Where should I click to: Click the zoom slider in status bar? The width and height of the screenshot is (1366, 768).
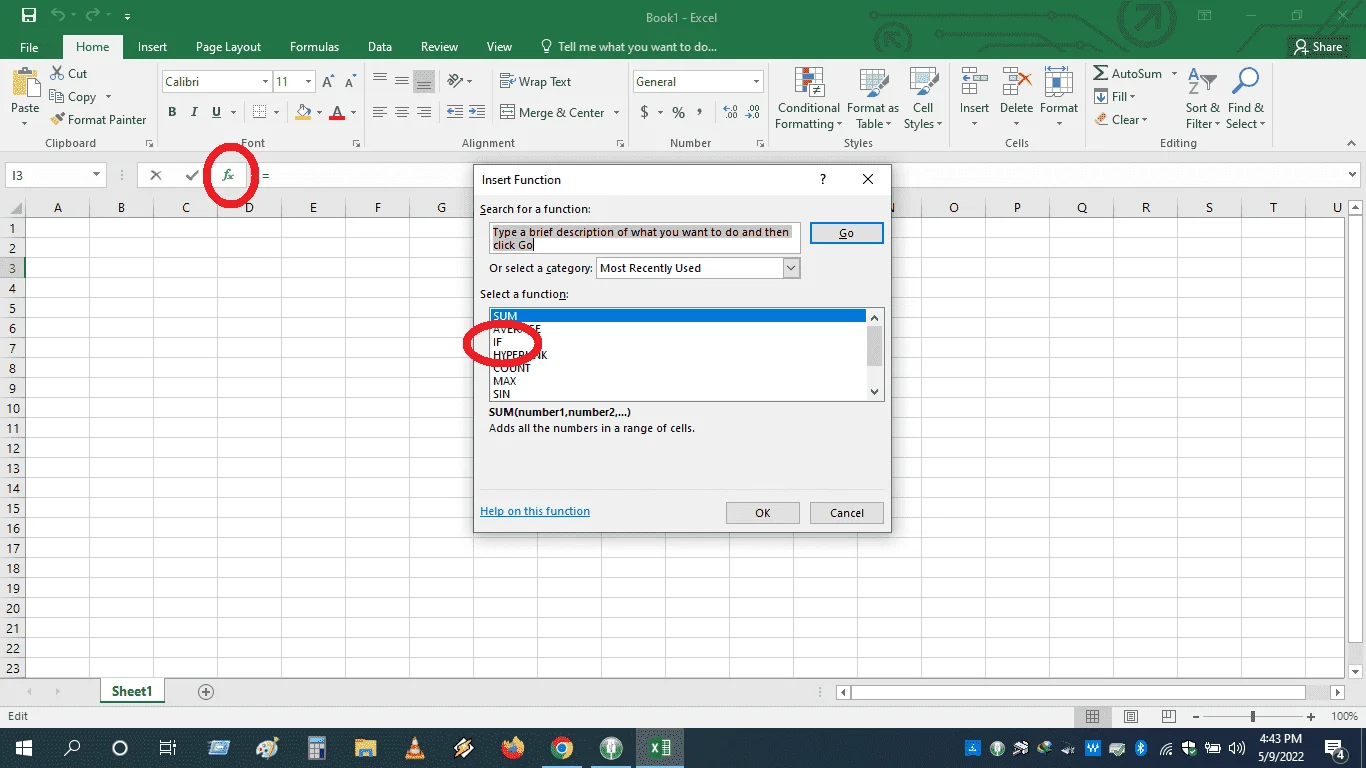point(1253,717)
